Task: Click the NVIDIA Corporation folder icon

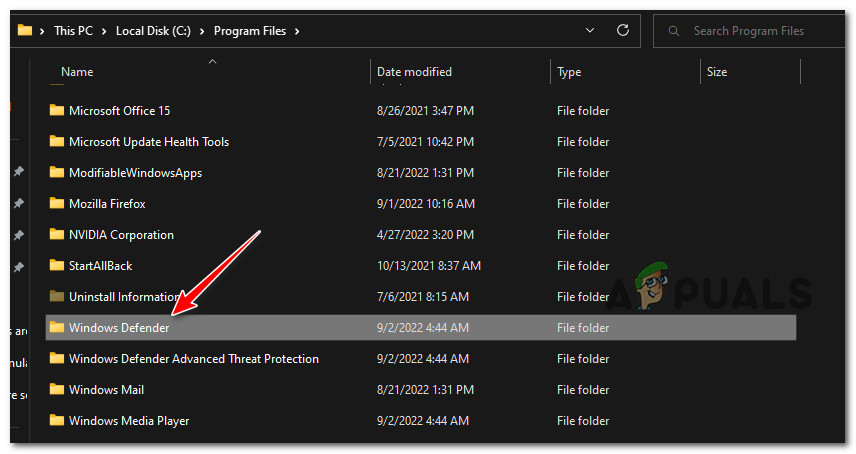Action: pyautogui.click(x=56, y=235)
